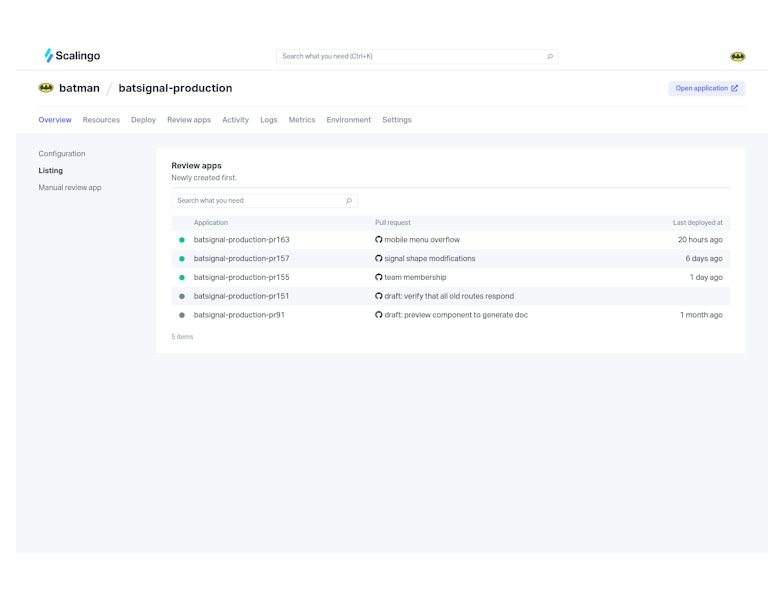This screenshot has height=596, width=784.
Task: Click GitHub icon next to team membership
Action: point(379,278)
